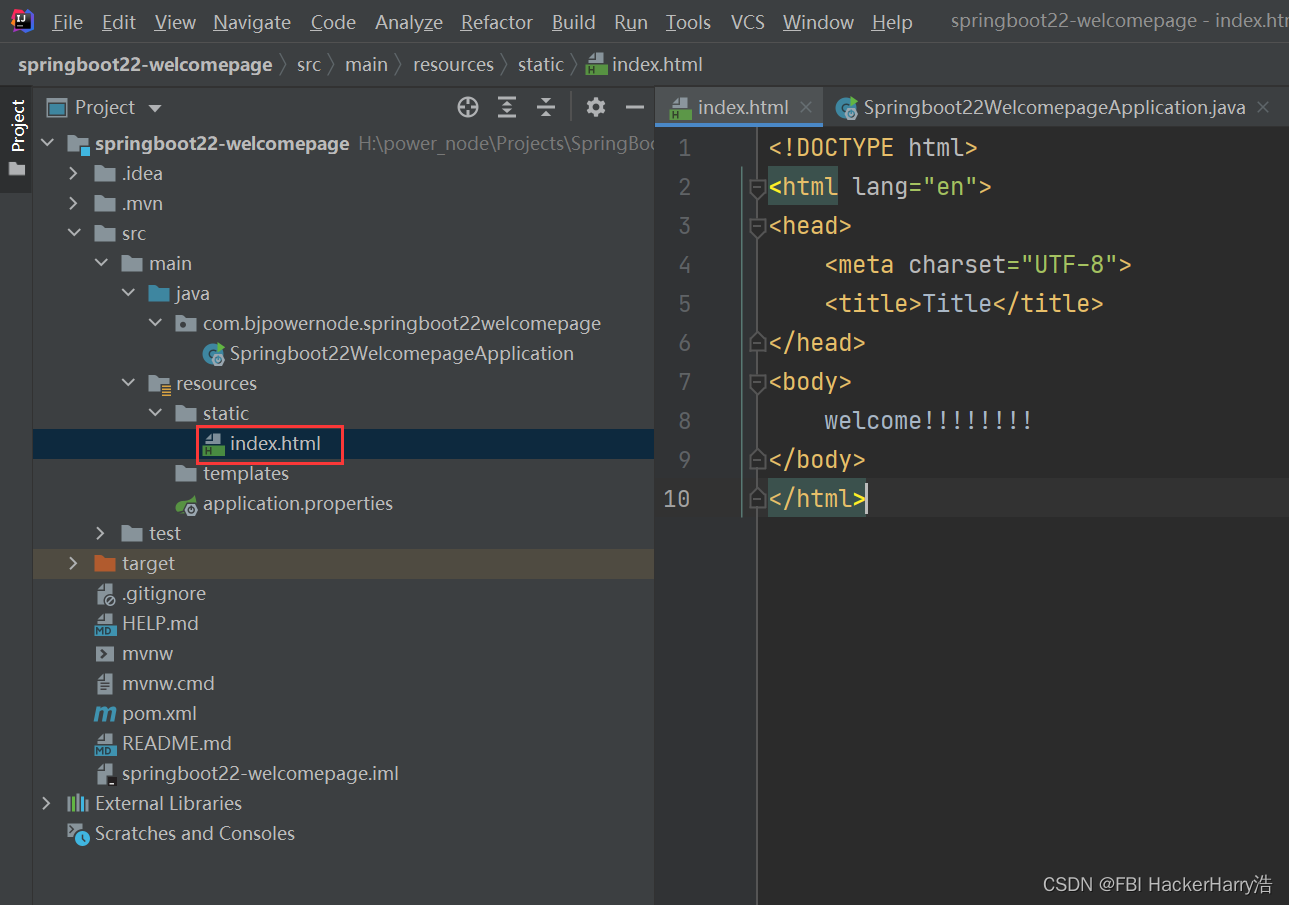Collapse the main folder
1289x905 pixels.
pos(101,264)
